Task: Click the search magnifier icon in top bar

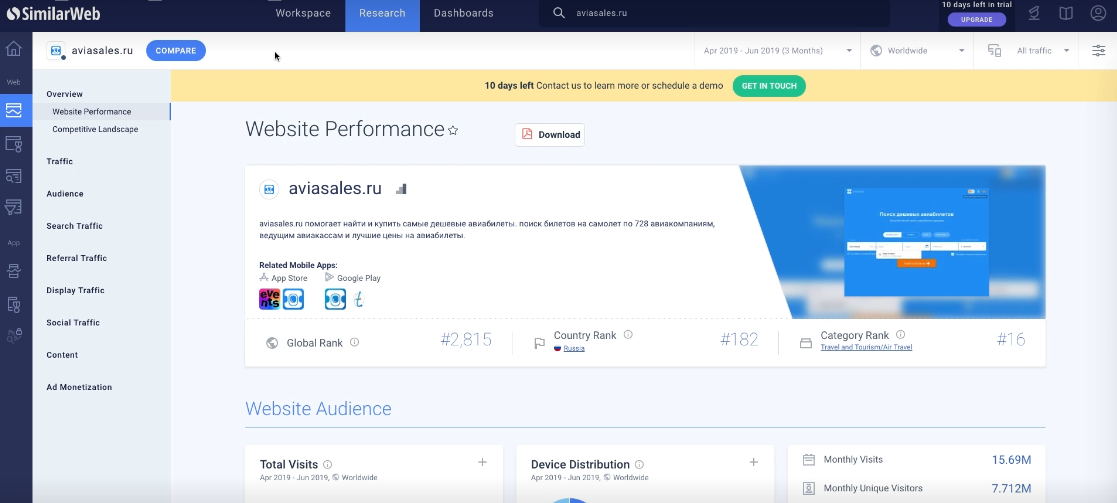Action: click(x=559, y=13)
